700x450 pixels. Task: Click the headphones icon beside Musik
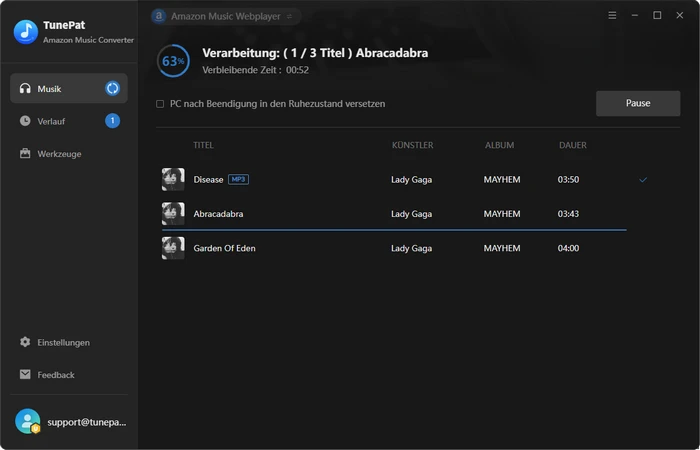click(x=25, y=88)
